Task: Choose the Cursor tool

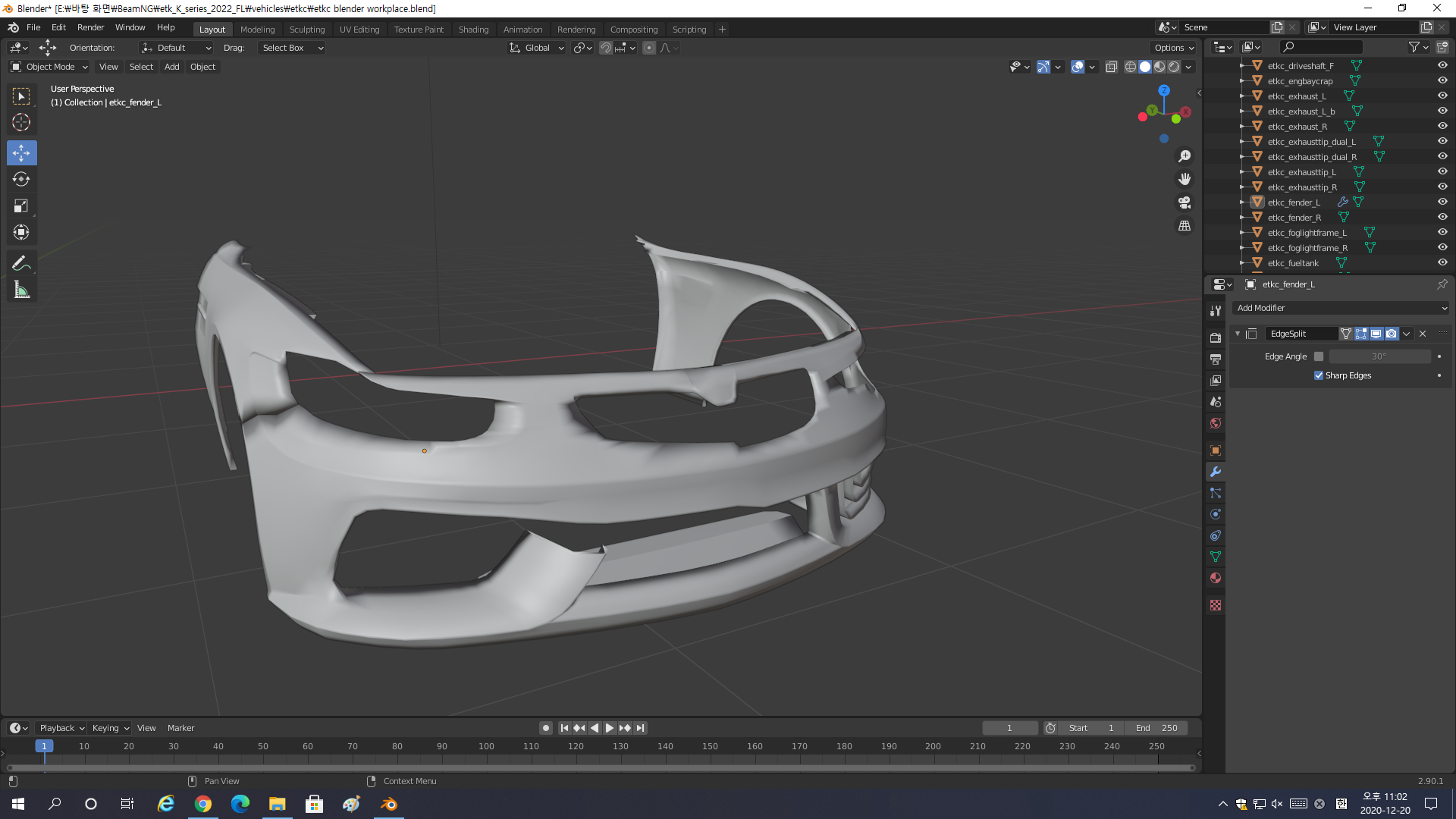Action: (x=21, y=122)
